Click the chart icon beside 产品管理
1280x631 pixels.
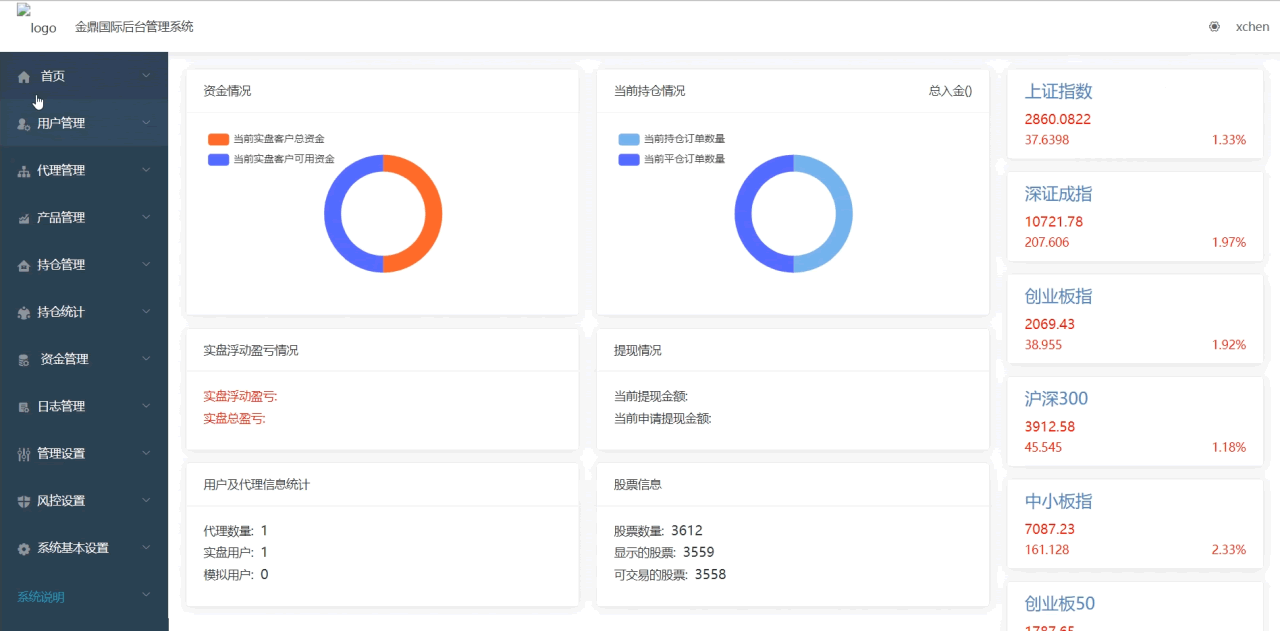point(24,218)
